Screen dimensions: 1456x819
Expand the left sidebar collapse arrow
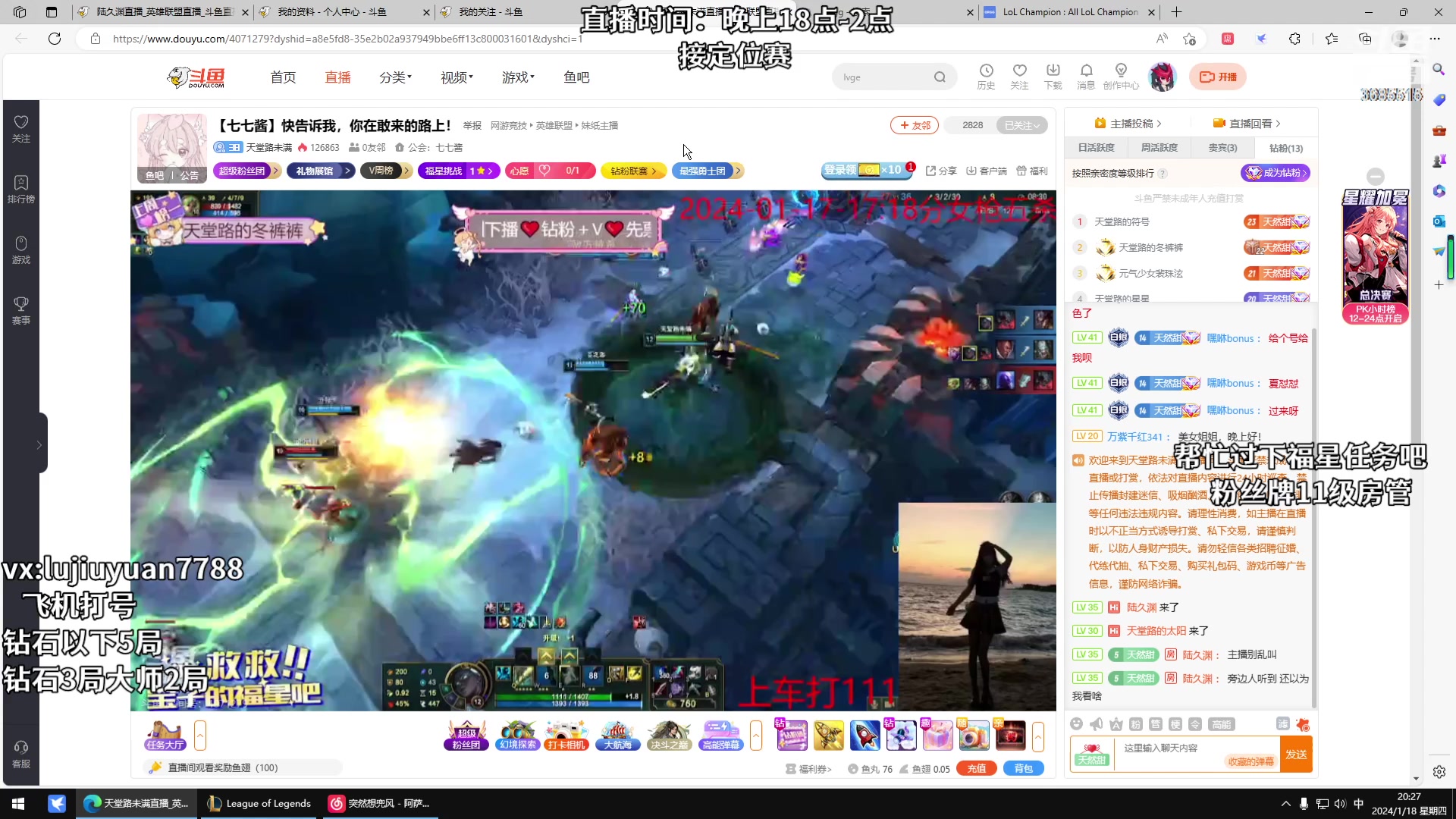point(39,445)
